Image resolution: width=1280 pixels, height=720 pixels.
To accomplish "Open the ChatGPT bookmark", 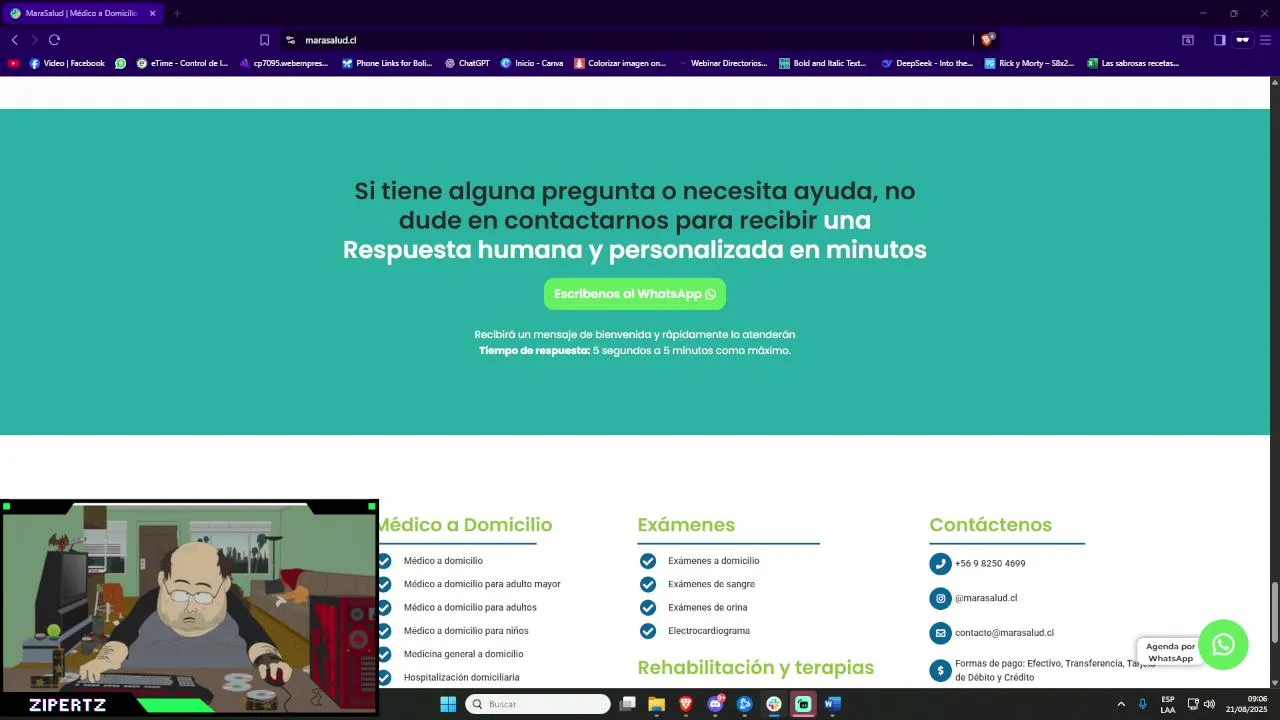I will pos(467,63).
